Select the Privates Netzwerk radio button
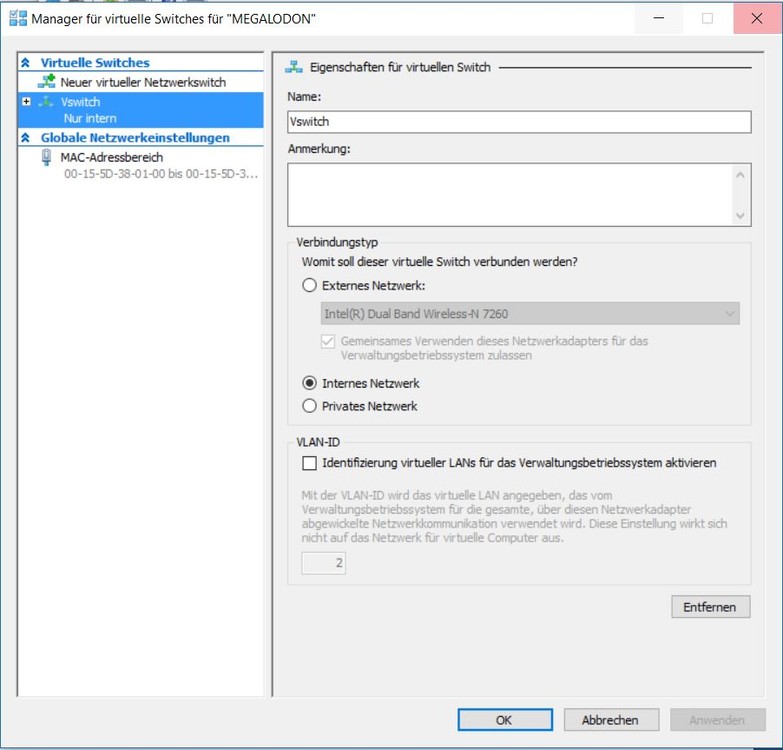Viewport: 783px width, 750px height. (x=310, y=406)
